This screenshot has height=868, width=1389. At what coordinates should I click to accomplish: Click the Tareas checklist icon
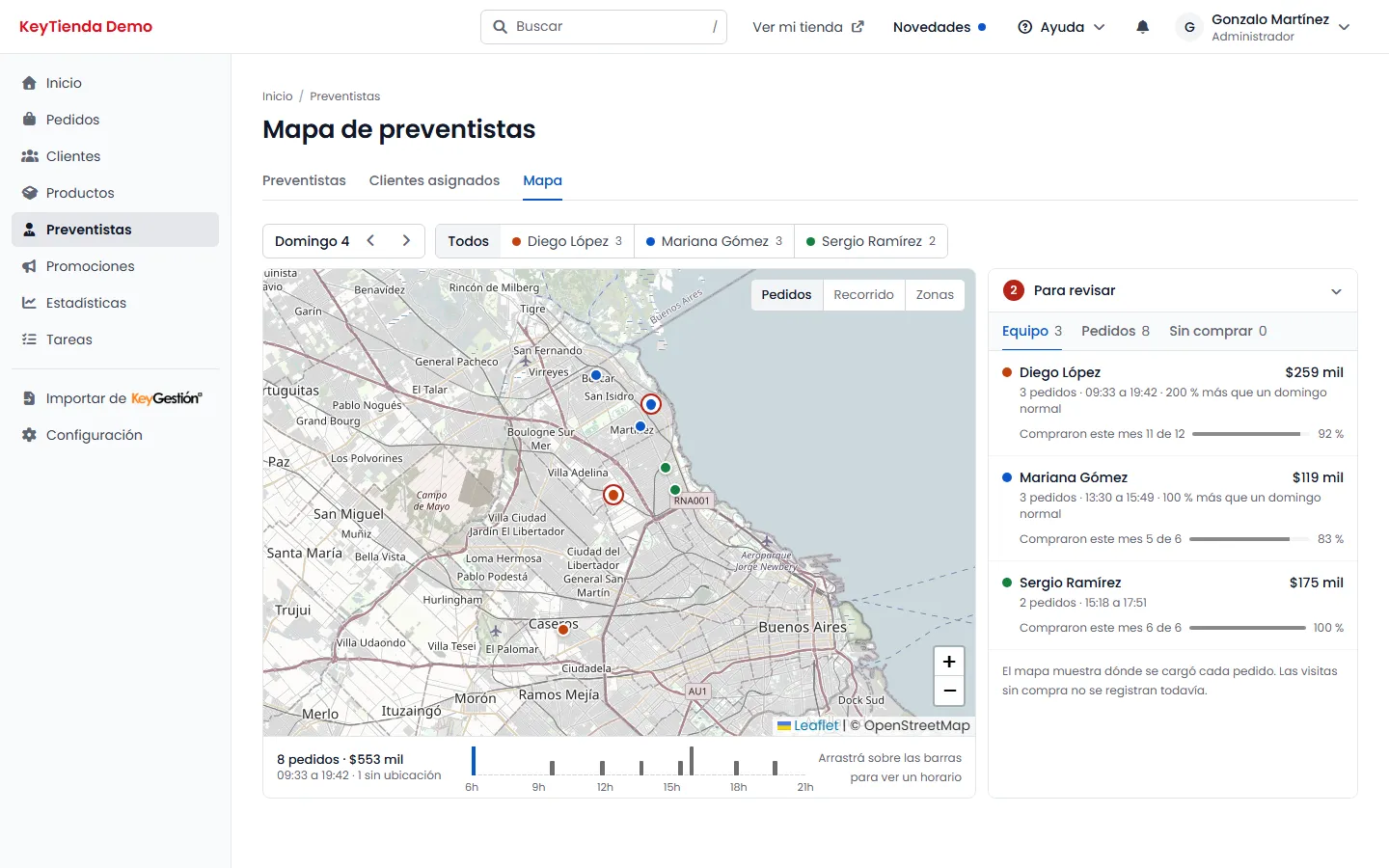(29, 339)
